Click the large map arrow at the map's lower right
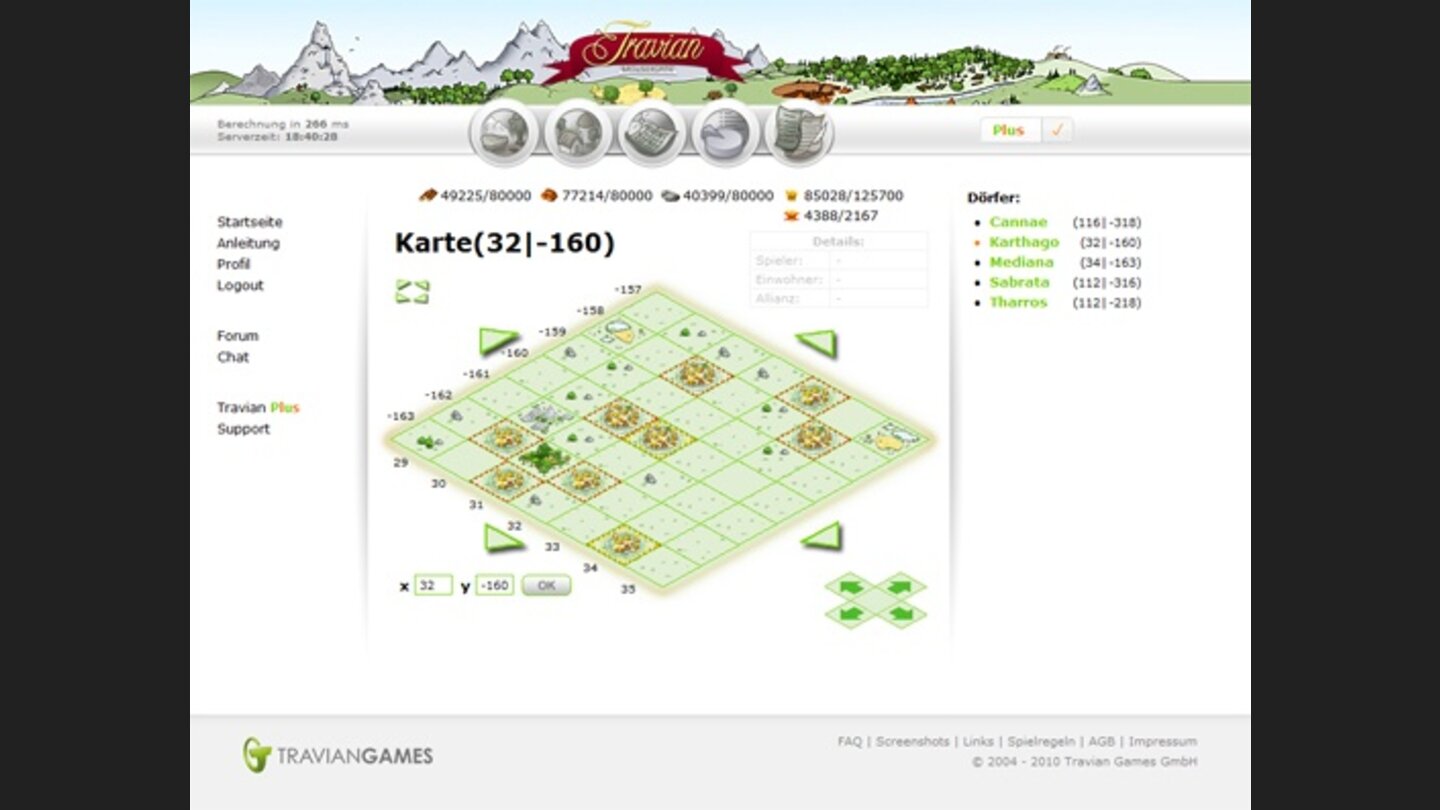This screenshot has width=1440, height=810. 822,536
